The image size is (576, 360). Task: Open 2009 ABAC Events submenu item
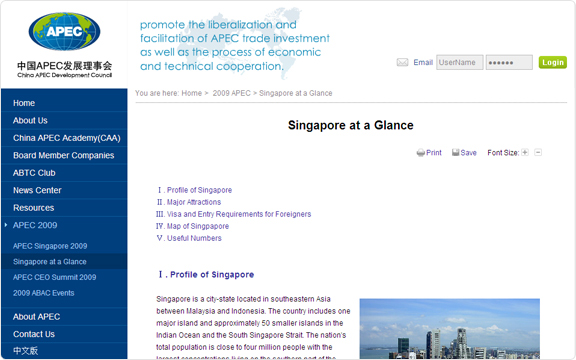pyautogui.click(x=44, y=293)
